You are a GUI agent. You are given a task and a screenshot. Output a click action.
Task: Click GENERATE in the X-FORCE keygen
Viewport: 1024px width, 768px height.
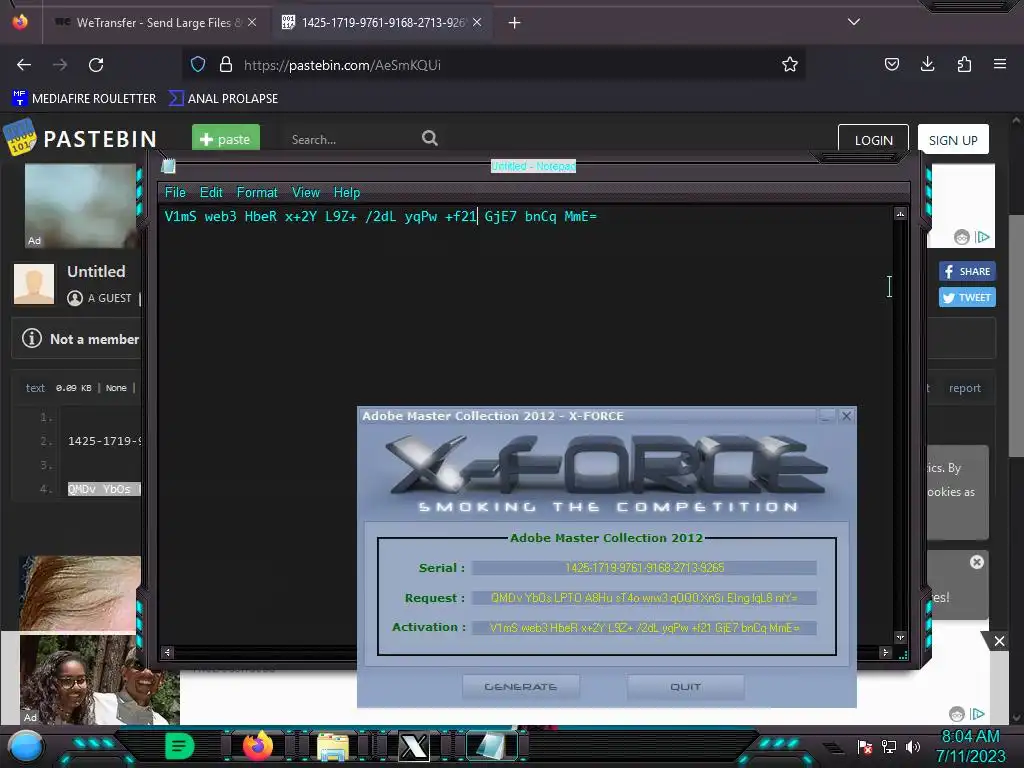coord(520,687)
